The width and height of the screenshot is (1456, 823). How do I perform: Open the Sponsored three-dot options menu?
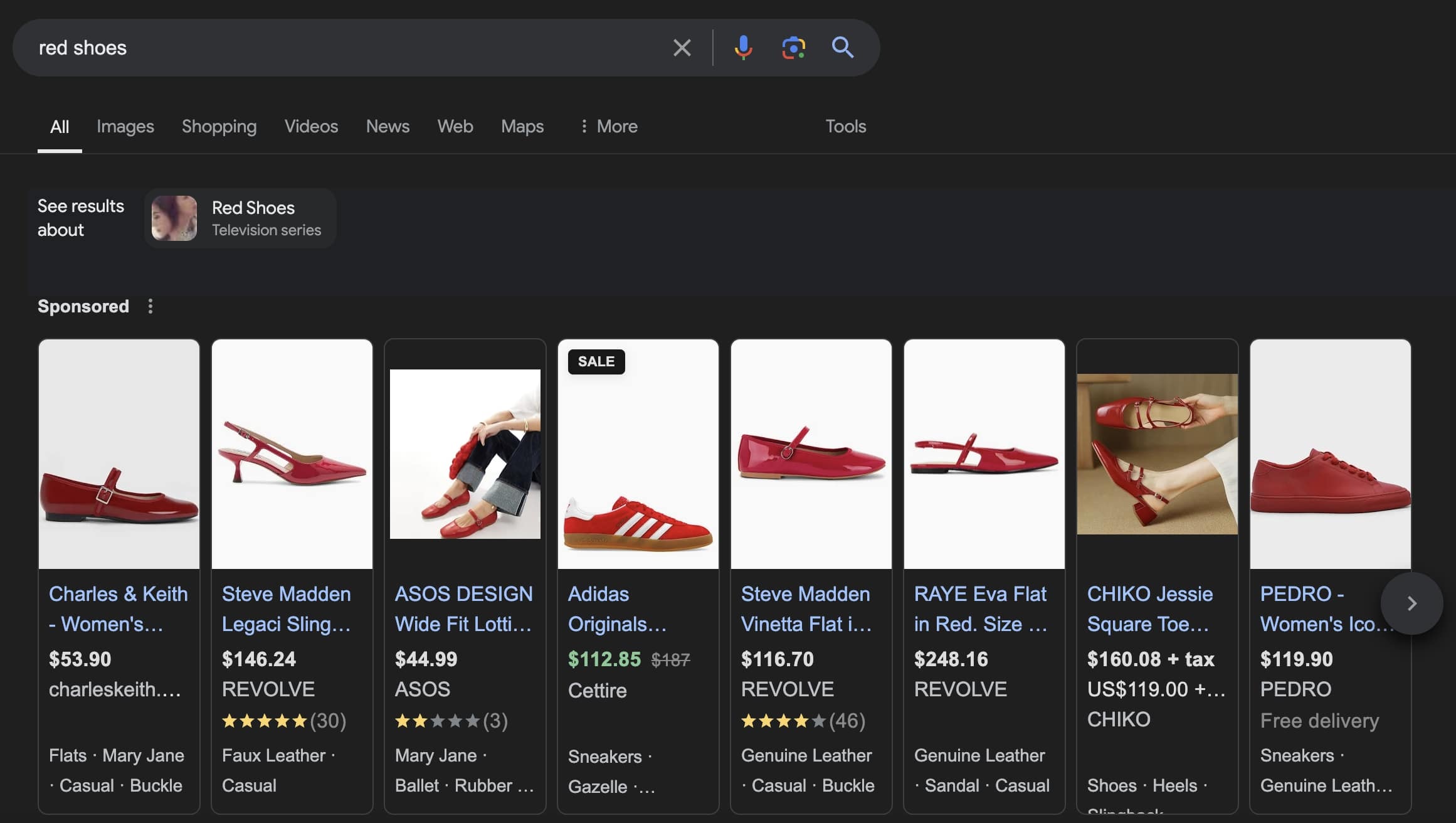(150, 306)
